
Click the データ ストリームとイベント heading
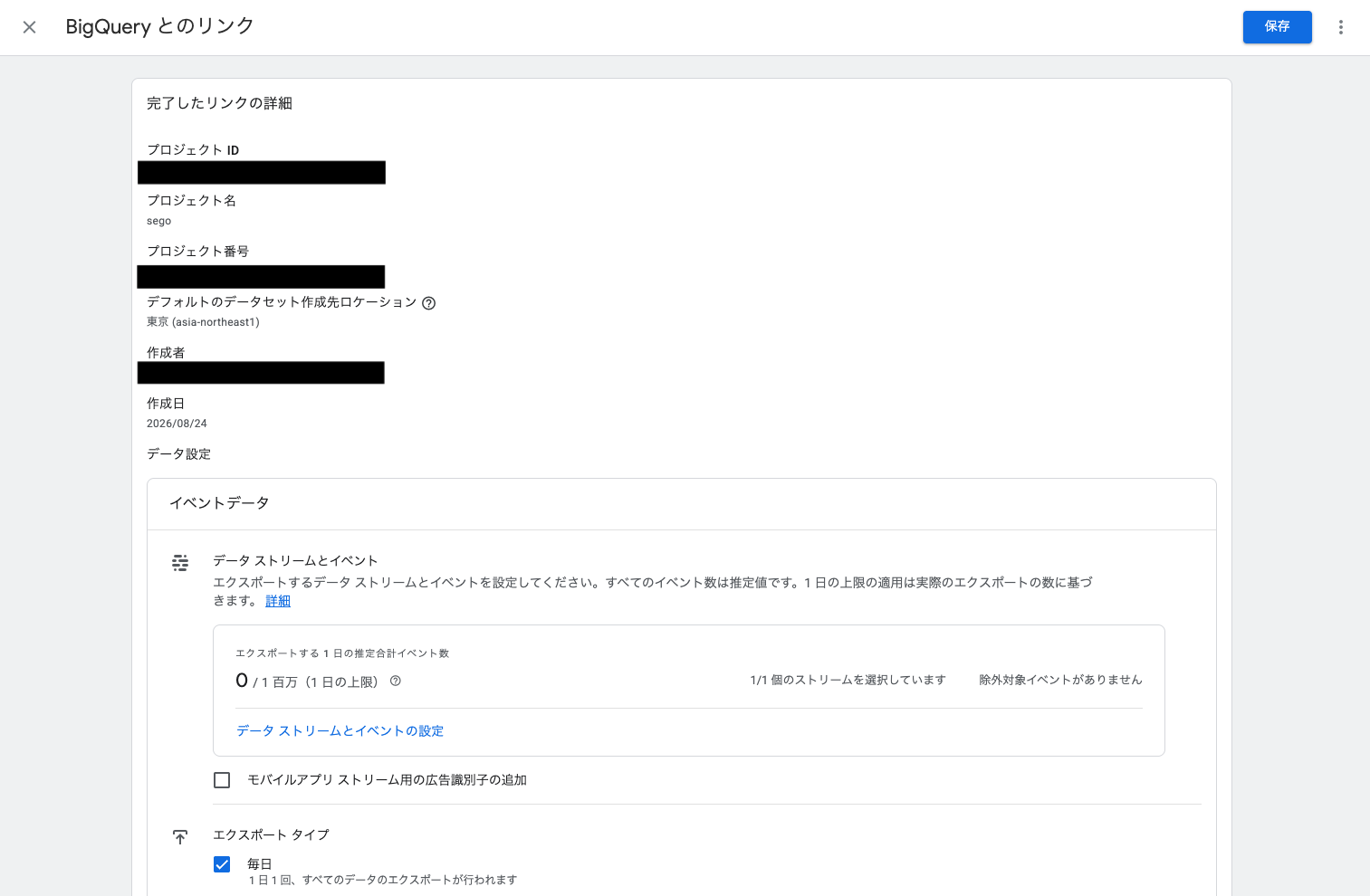[x=295, y=561]
